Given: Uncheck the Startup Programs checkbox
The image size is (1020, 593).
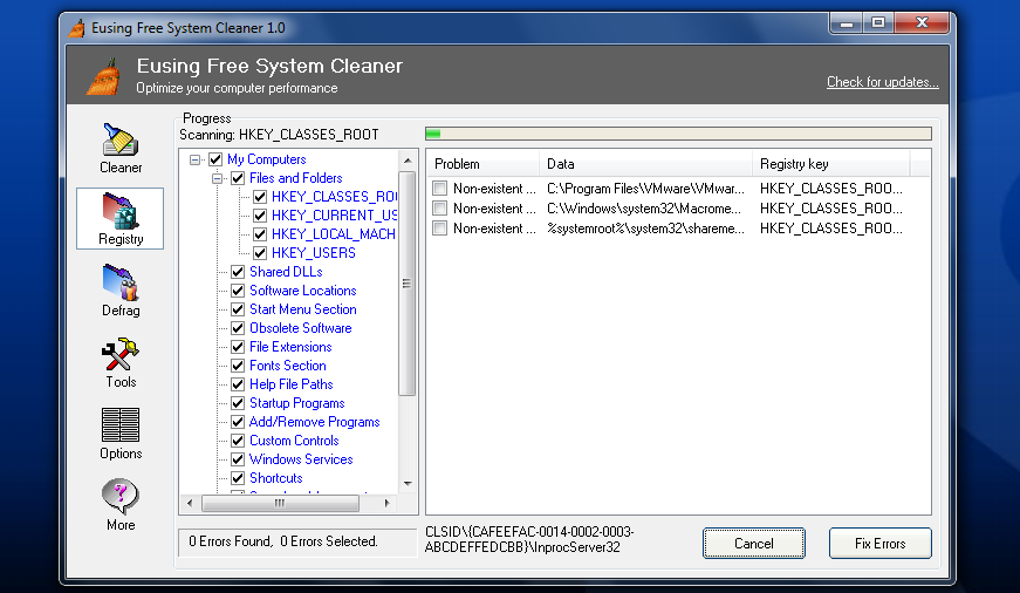Looking at the screenshot, I should click(x=237, y=403).
